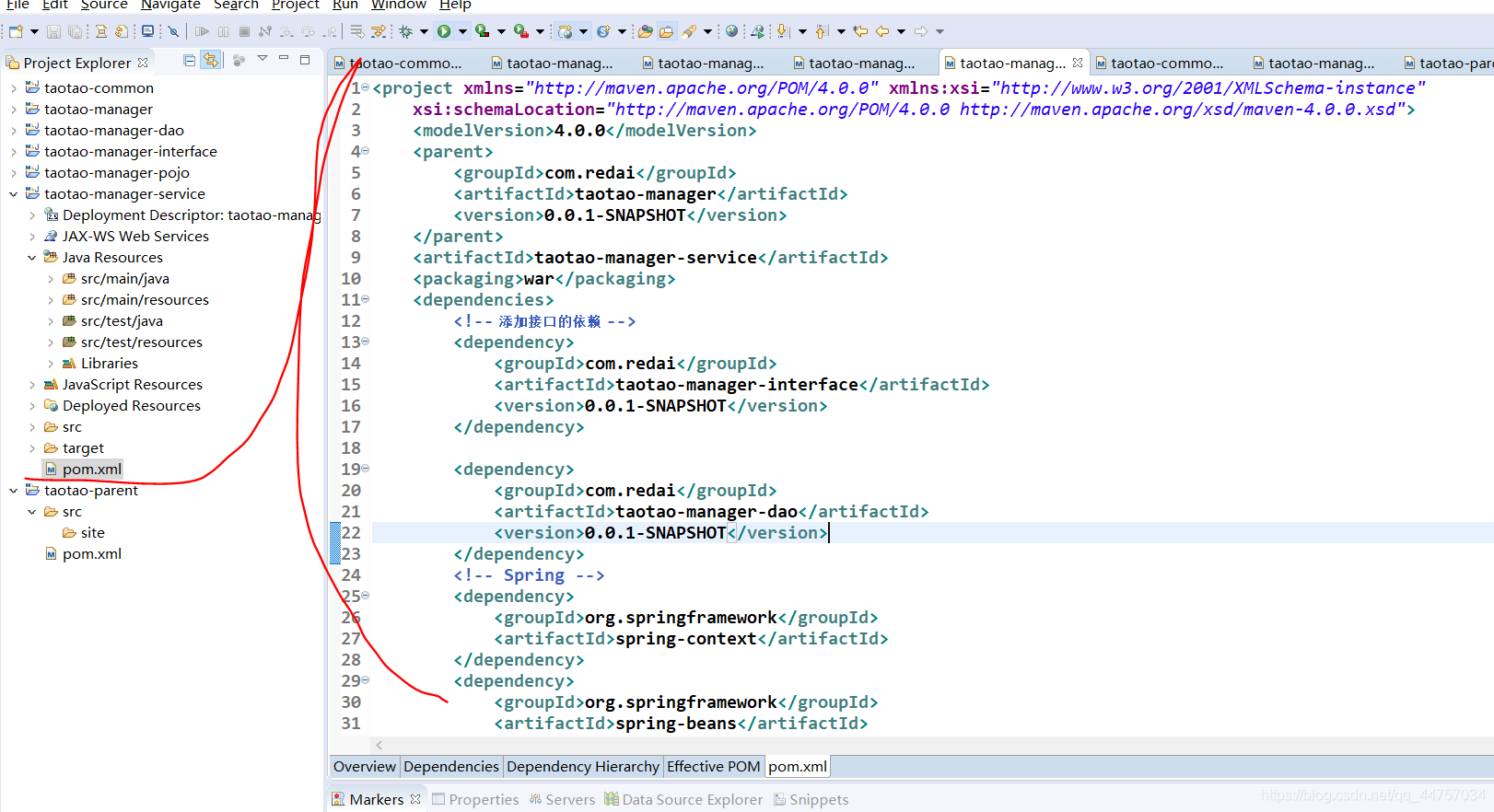
Task: Click the Save All toolbar icon
Action: pyautogui.click(x=75, y=31)
